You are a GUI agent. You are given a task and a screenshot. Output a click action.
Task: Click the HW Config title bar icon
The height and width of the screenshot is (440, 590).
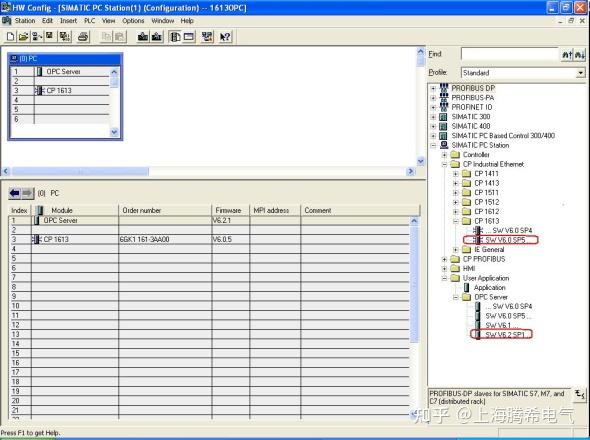(5, 7)
